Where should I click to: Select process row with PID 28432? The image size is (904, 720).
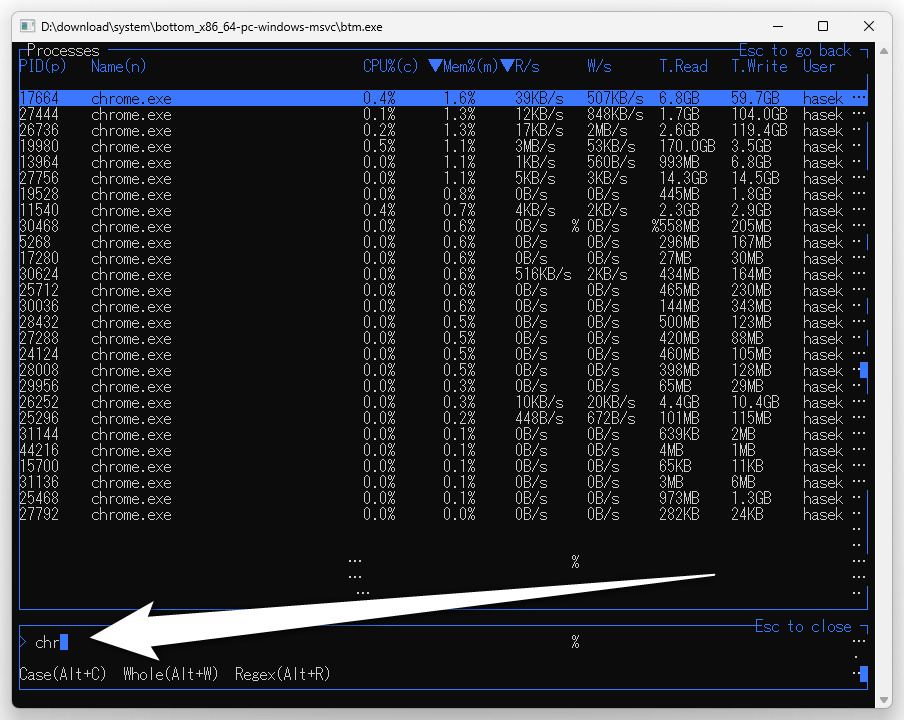443,322
